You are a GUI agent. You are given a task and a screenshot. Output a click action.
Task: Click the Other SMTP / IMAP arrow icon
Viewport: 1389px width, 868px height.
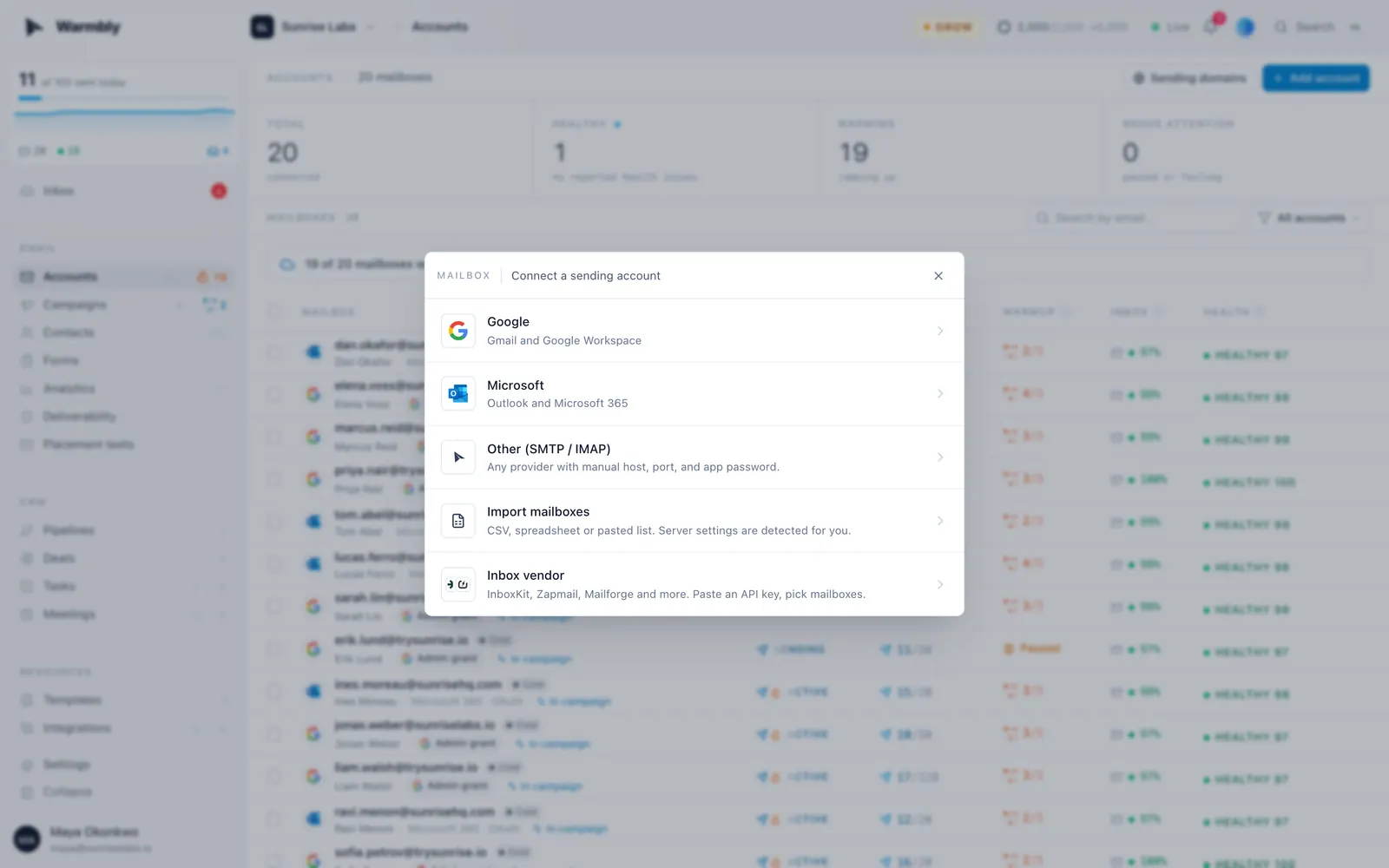click(458, 457)
